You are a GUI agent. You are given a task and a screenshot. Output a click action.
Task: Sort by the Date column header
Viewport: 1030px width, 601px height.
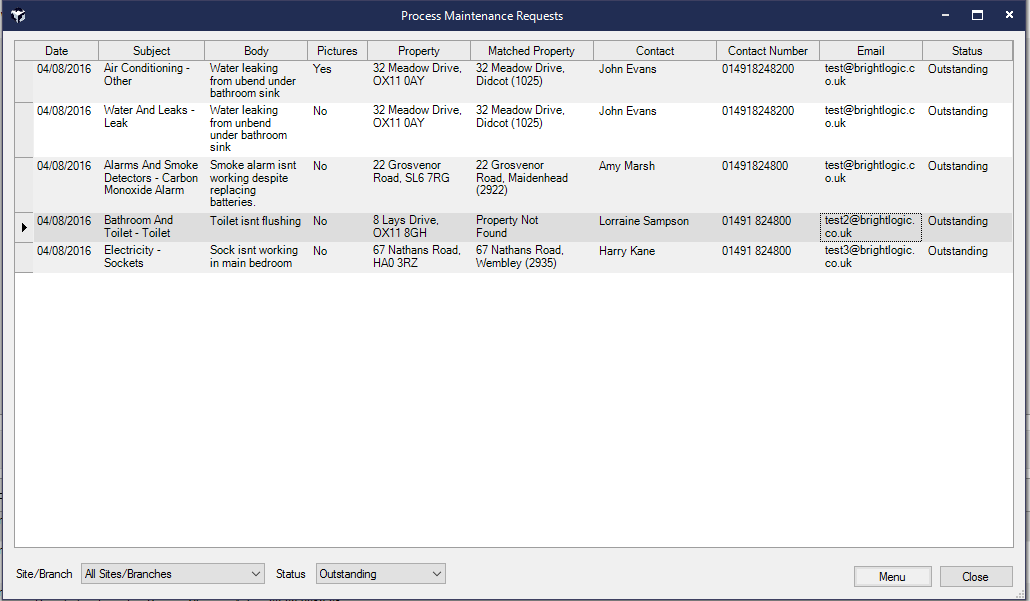[x=57, y=51]
